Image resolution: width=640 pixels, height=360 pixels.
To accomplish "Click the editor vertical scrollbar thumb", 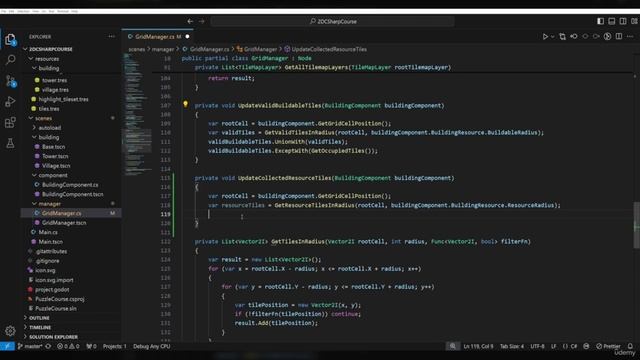I will 636,225.
